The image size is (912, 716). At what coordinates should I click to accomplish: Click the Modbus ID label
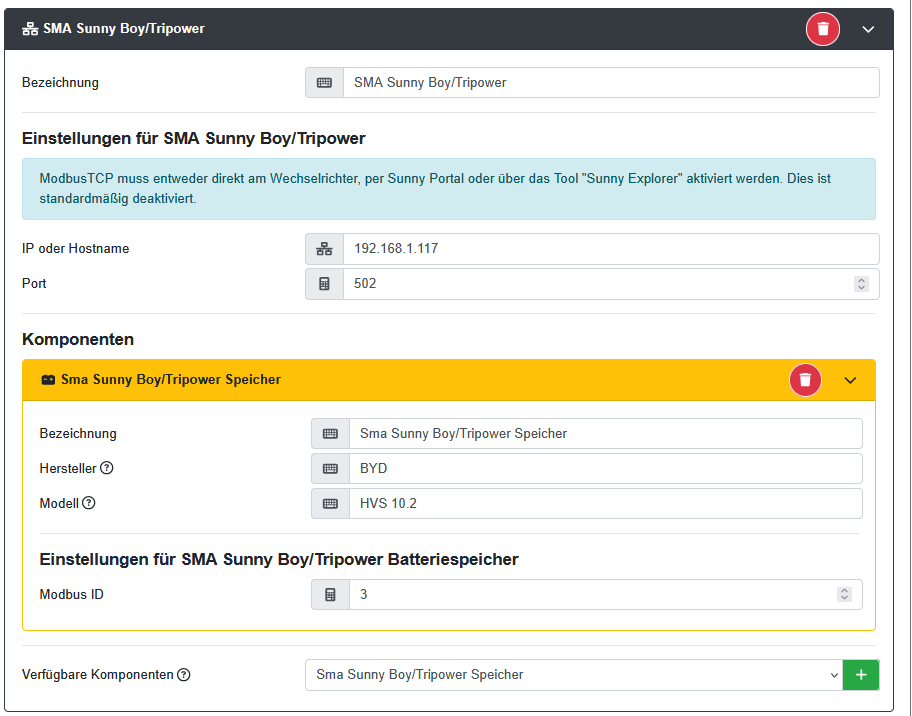click(x=72, y=594)
